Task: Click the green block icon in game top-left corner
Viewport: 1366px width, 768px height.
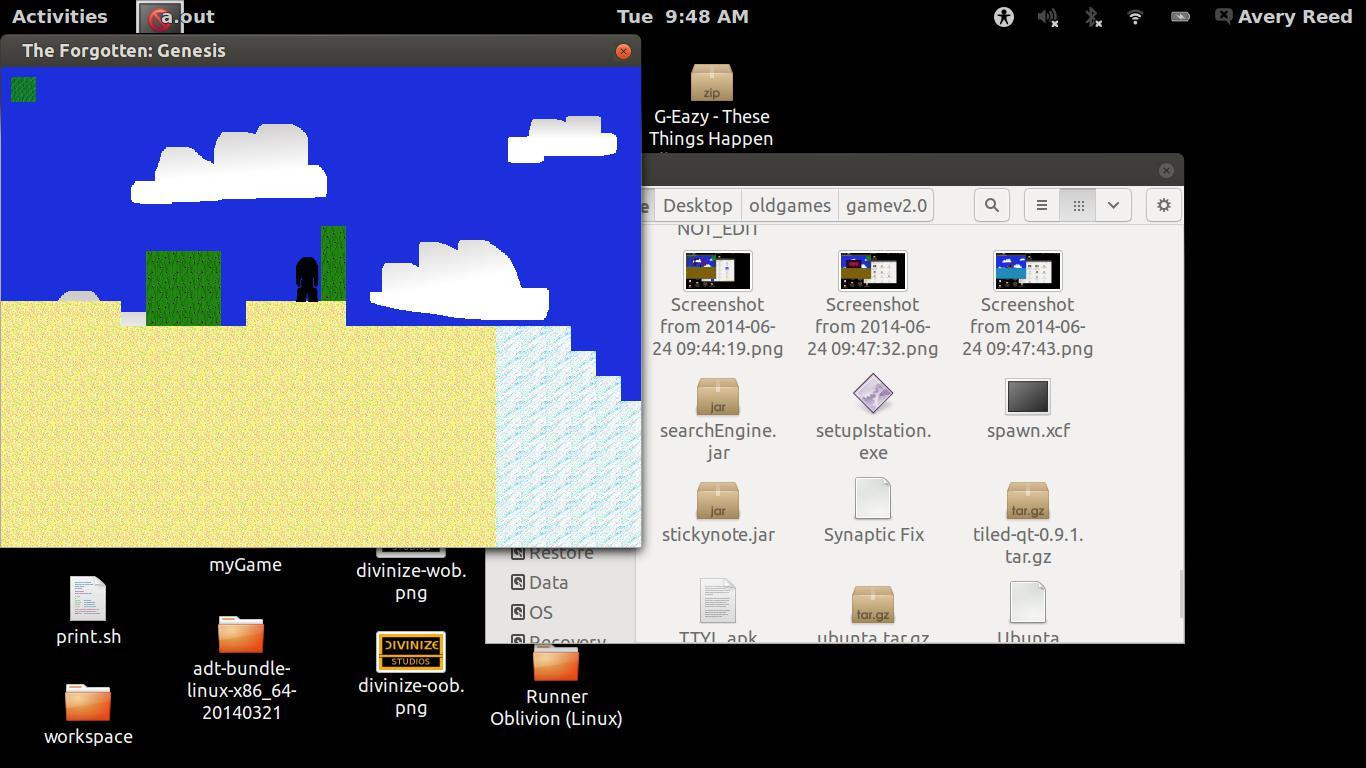Action: coord(23,89)
